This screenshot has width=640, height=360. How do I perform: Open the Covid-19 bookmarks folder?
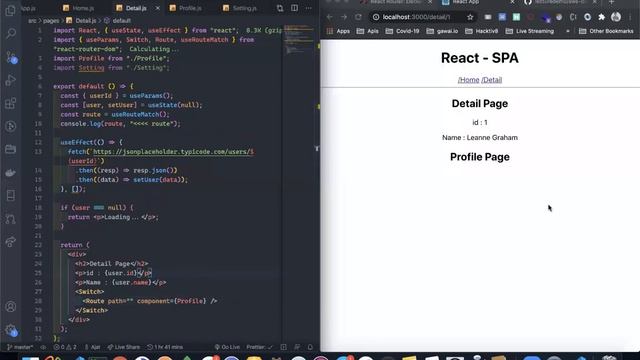[x=402, y=31]
